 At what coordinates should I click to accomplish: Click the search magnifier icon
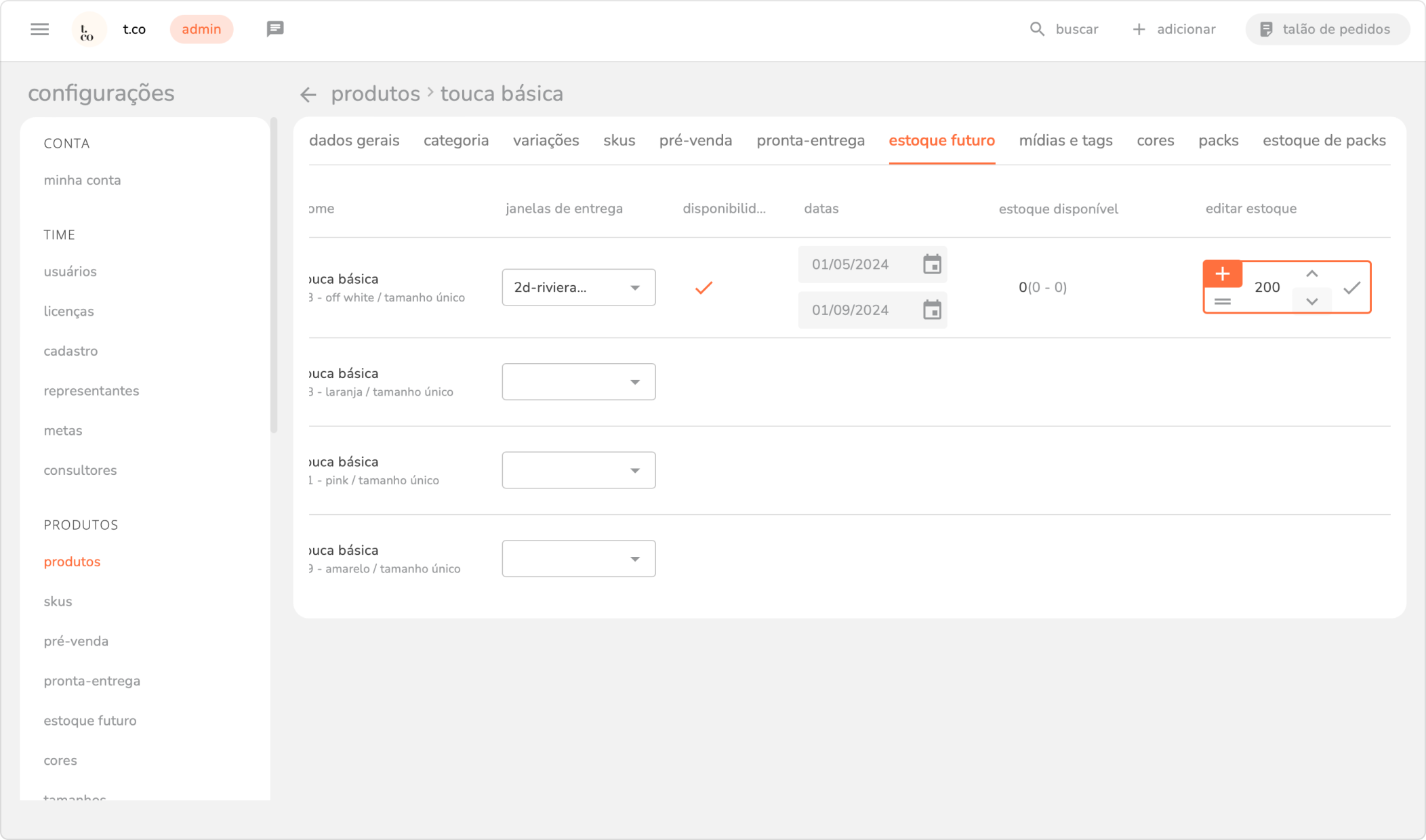point(1037,29)
